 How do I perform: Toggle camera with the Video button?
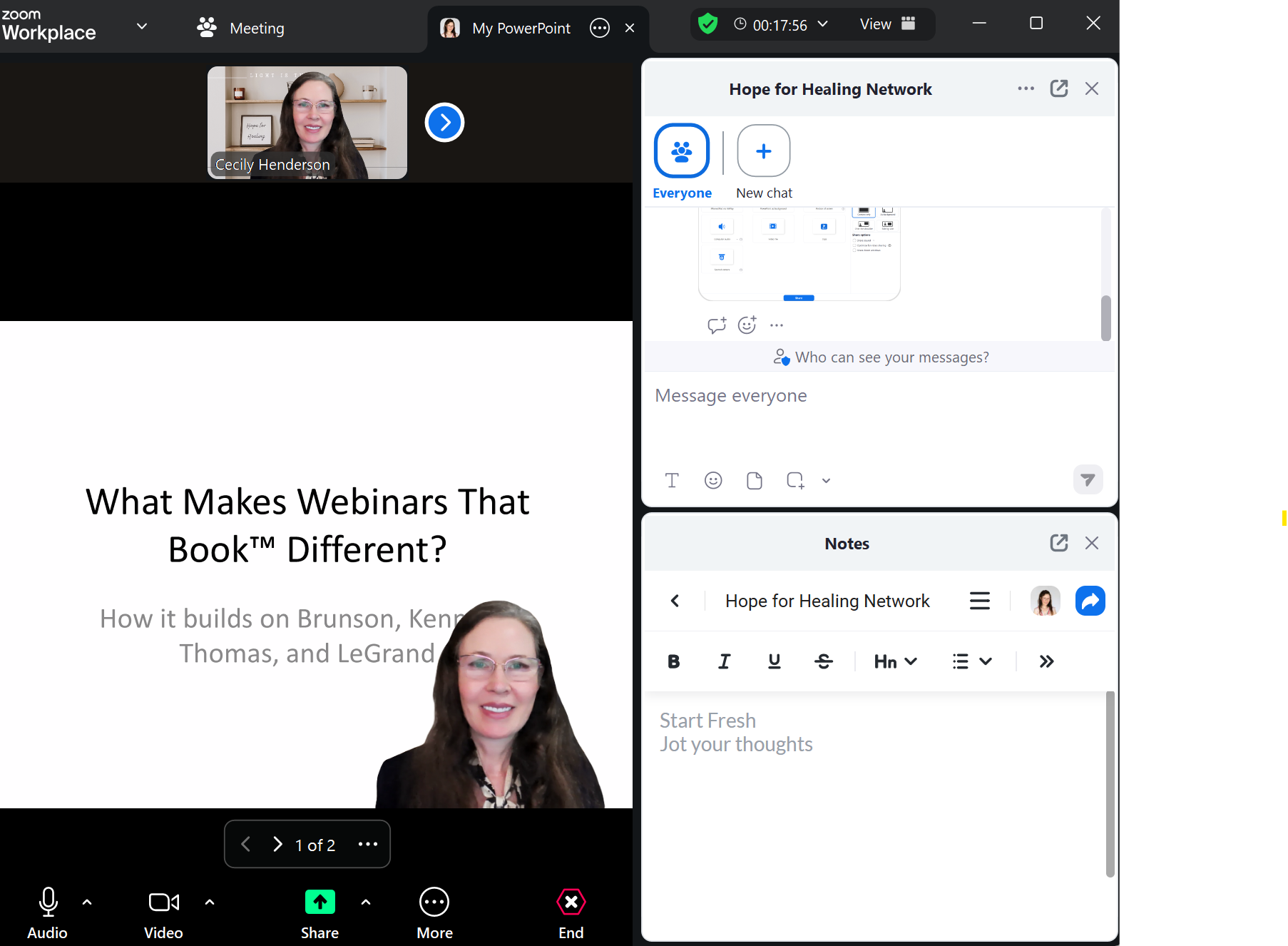[163, 913]
